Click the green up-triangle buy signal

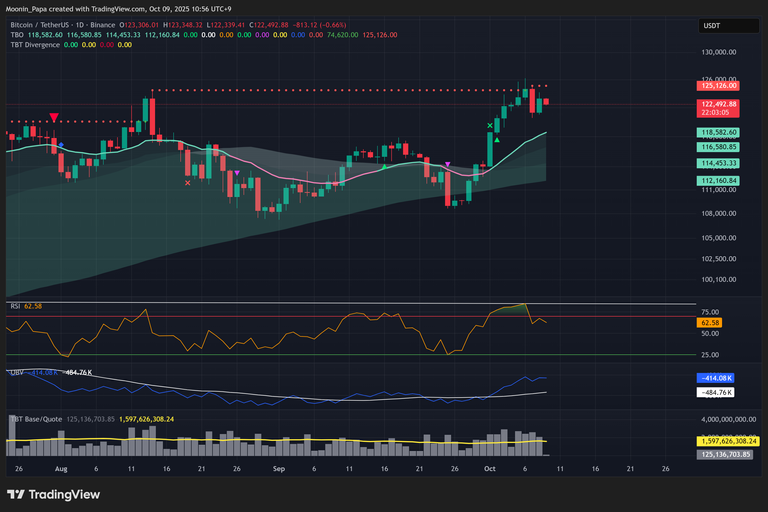click(x=497, y=141)
